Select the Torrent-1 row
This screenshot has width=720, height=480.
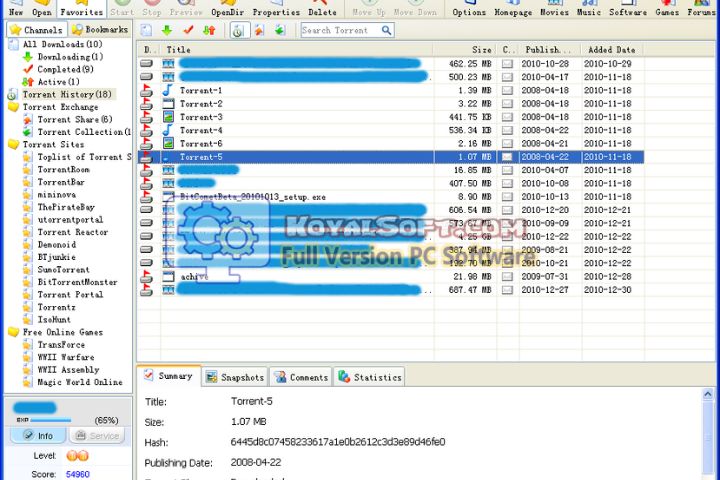point(390,90)
